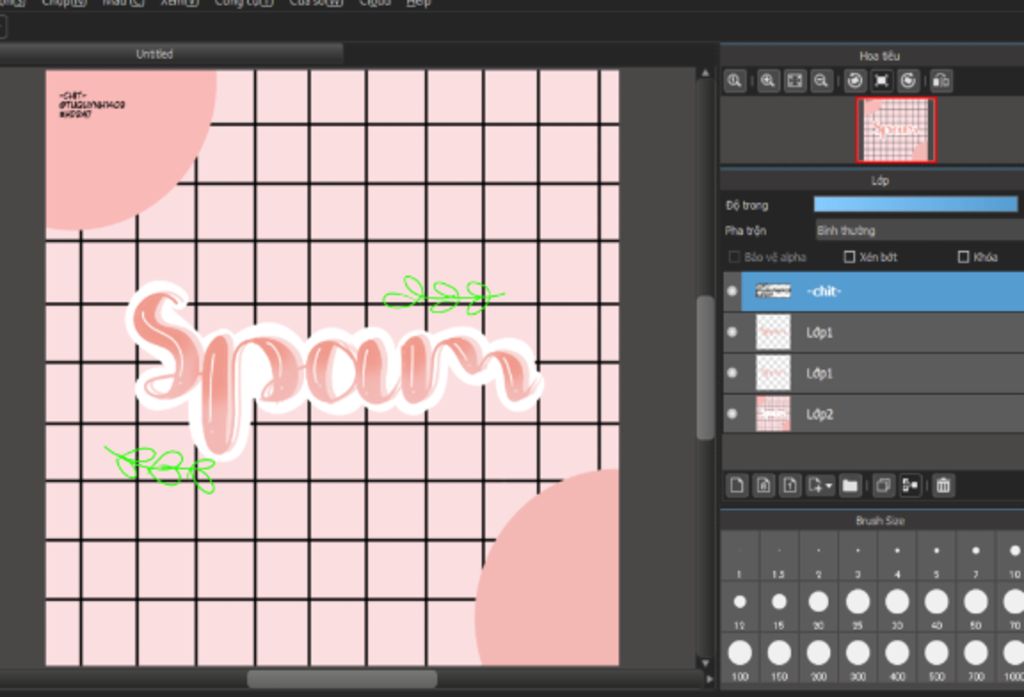Toggle visibility of Lớp1 layer under -chit-
Screen dimensions: 1024x697
732,332
